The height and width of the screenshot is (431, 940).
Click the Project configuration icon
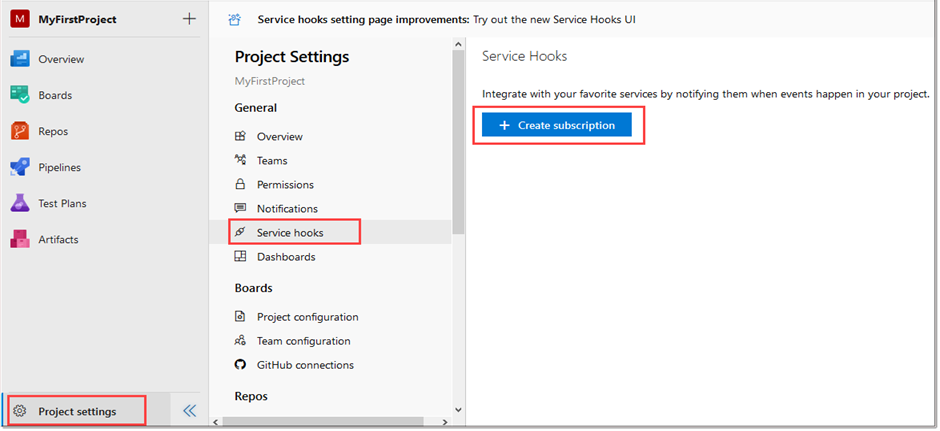click(240, 317)
